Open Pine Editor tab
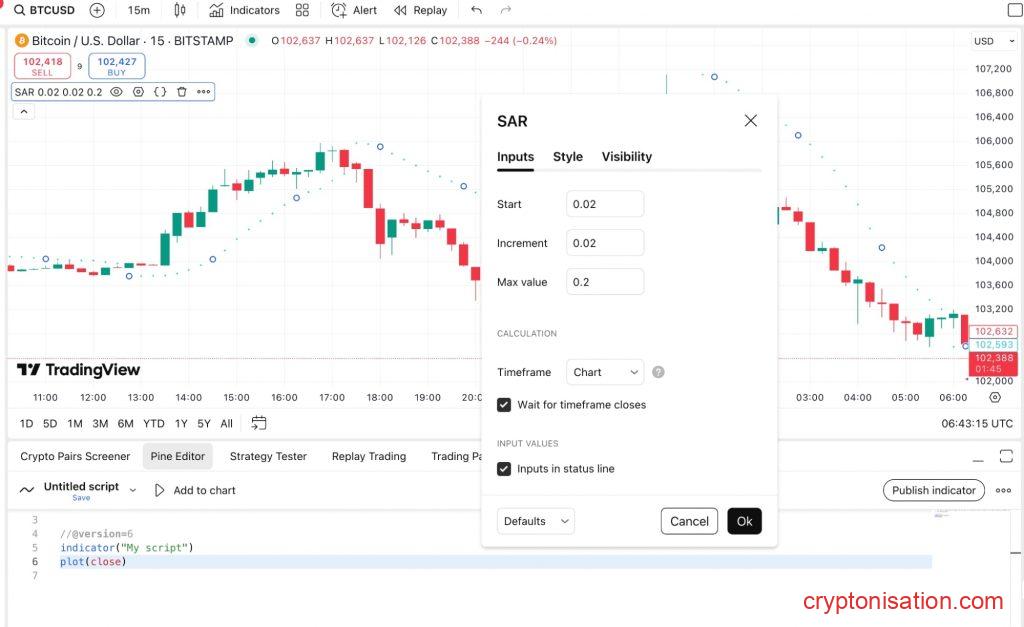This screenshot has width=1024, height=627. click(178, 456)
